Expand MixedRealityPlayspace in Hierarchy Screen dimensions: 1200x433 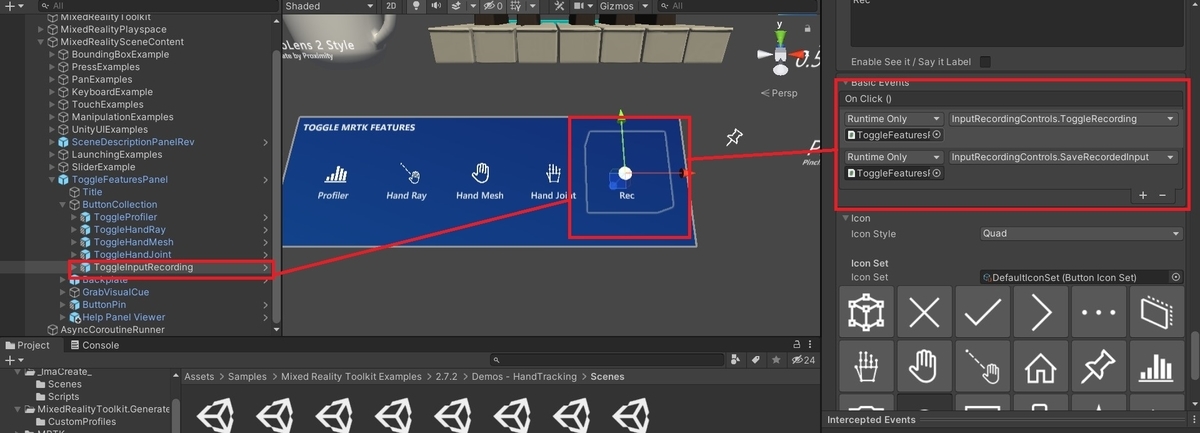(41, 30)
